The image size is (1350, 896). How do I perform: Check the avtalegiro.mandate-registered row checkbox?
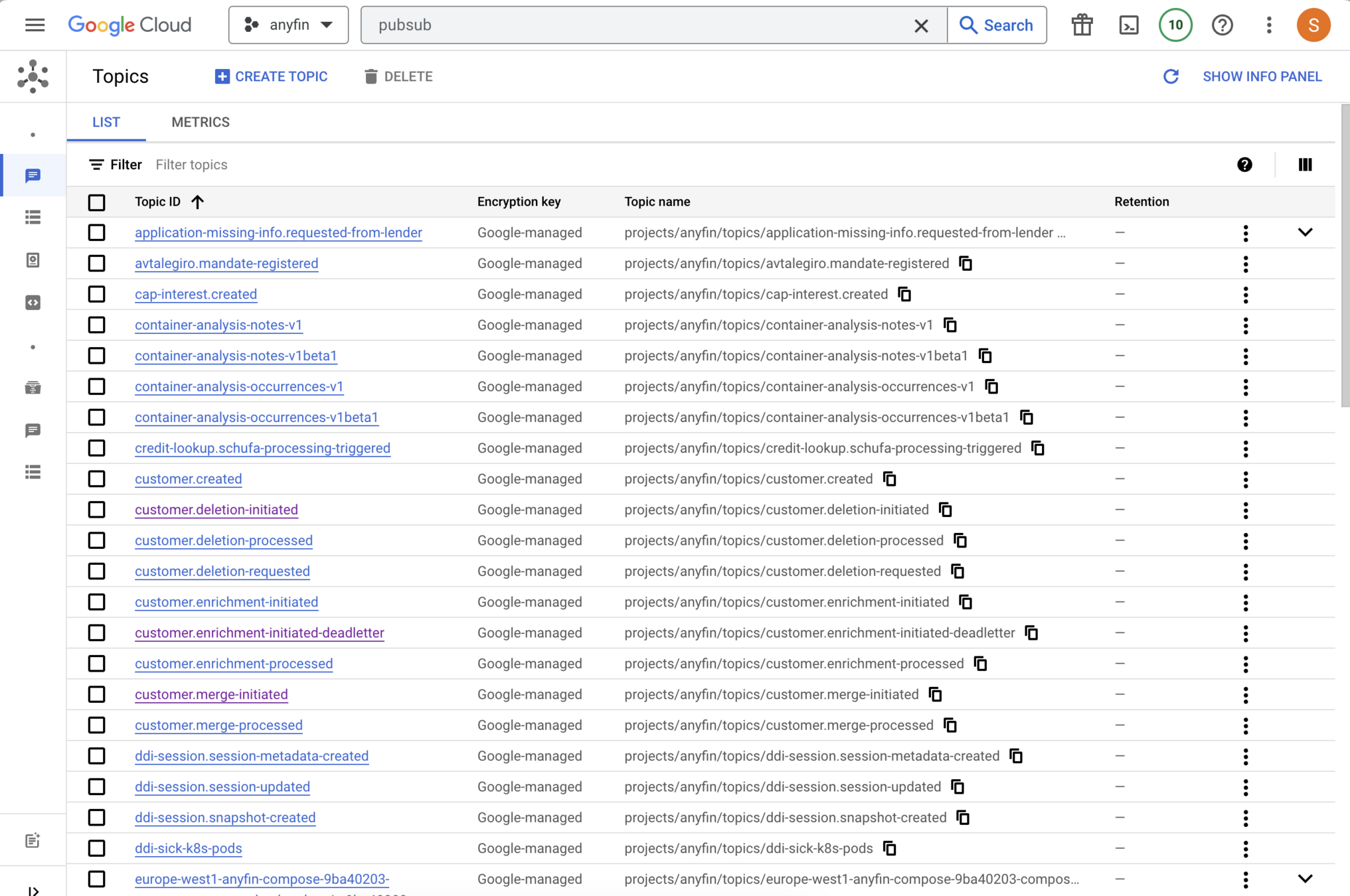(97, 263)
